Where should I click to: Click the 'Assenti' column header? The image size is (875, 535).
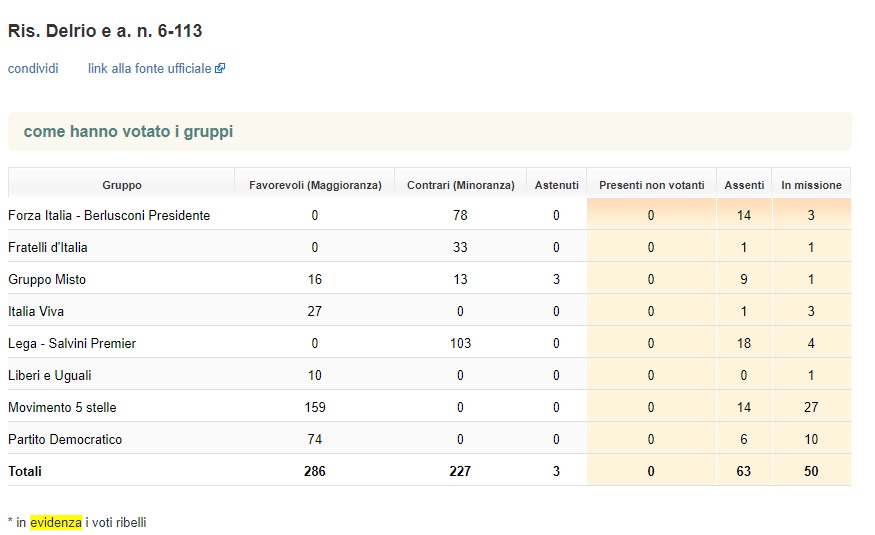tap(744, 185)
